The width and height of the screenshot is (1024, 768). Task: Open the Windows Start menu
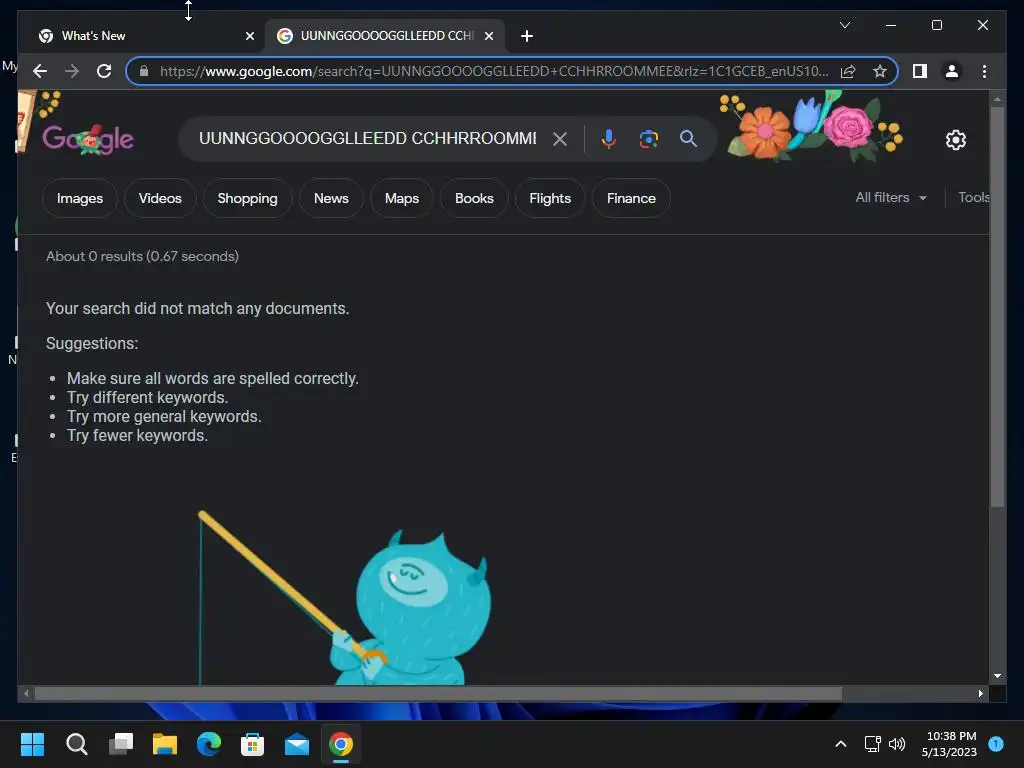[33, 744]
